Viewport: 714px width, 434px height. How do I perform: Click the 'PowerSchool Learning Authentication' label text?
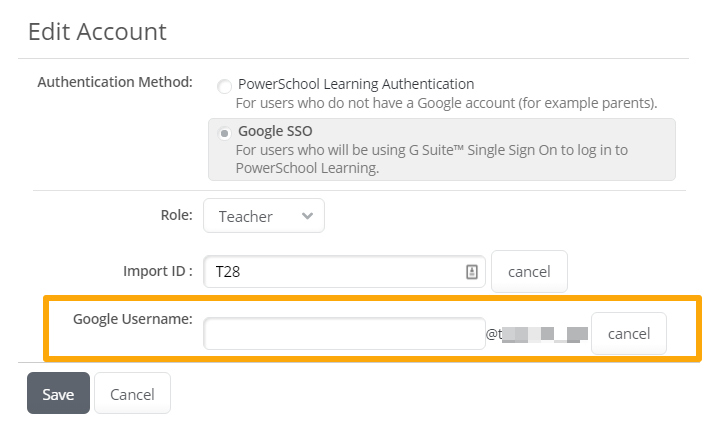356,84
